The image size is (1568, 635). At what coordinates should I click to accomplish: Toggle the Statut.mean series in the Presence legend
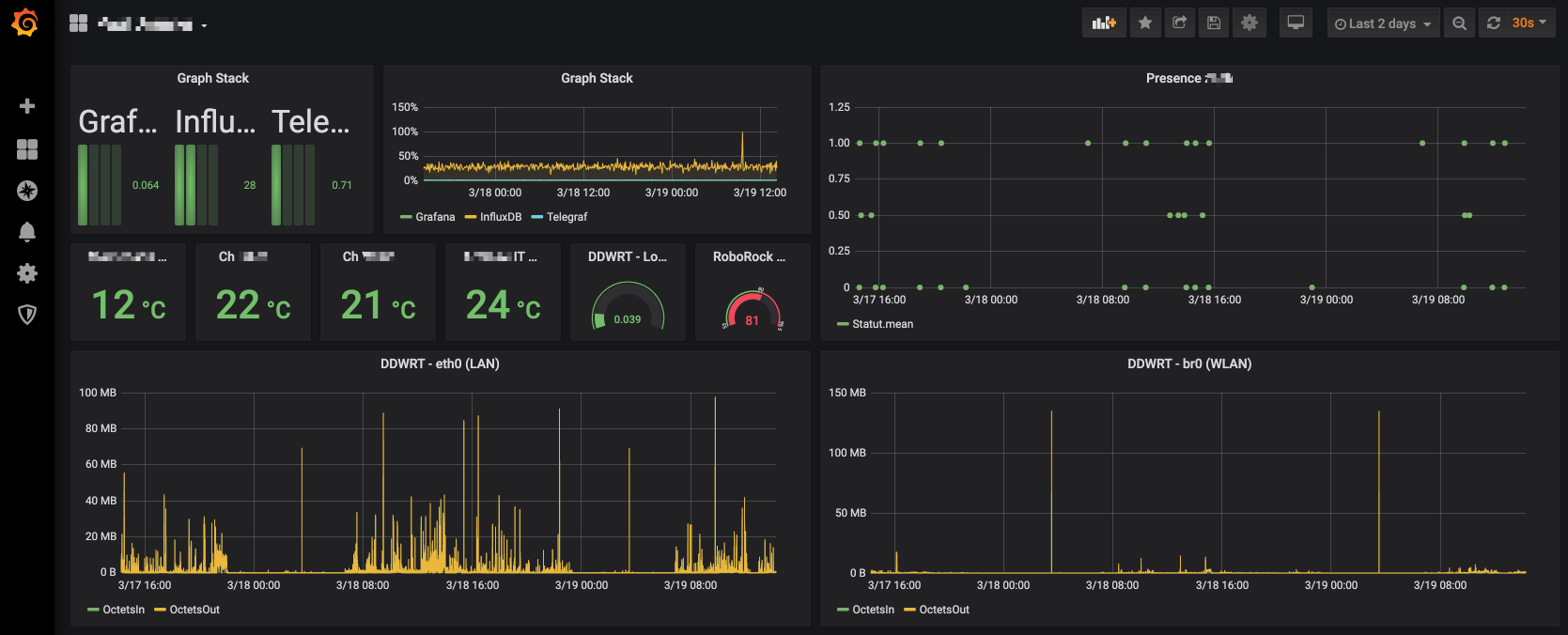(882, 324)
